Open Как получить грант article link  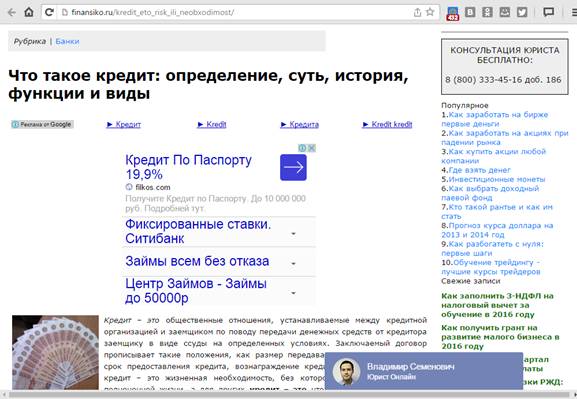point(500,337)
